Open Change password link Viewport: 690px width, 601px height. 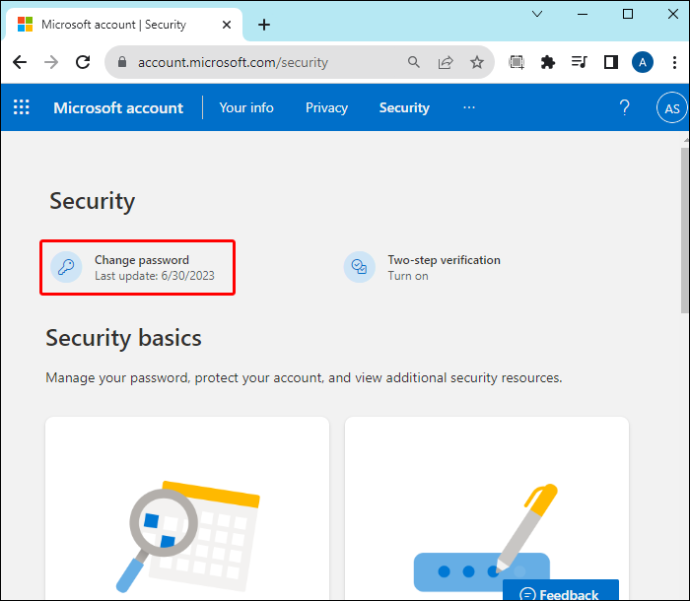(142, 260)
